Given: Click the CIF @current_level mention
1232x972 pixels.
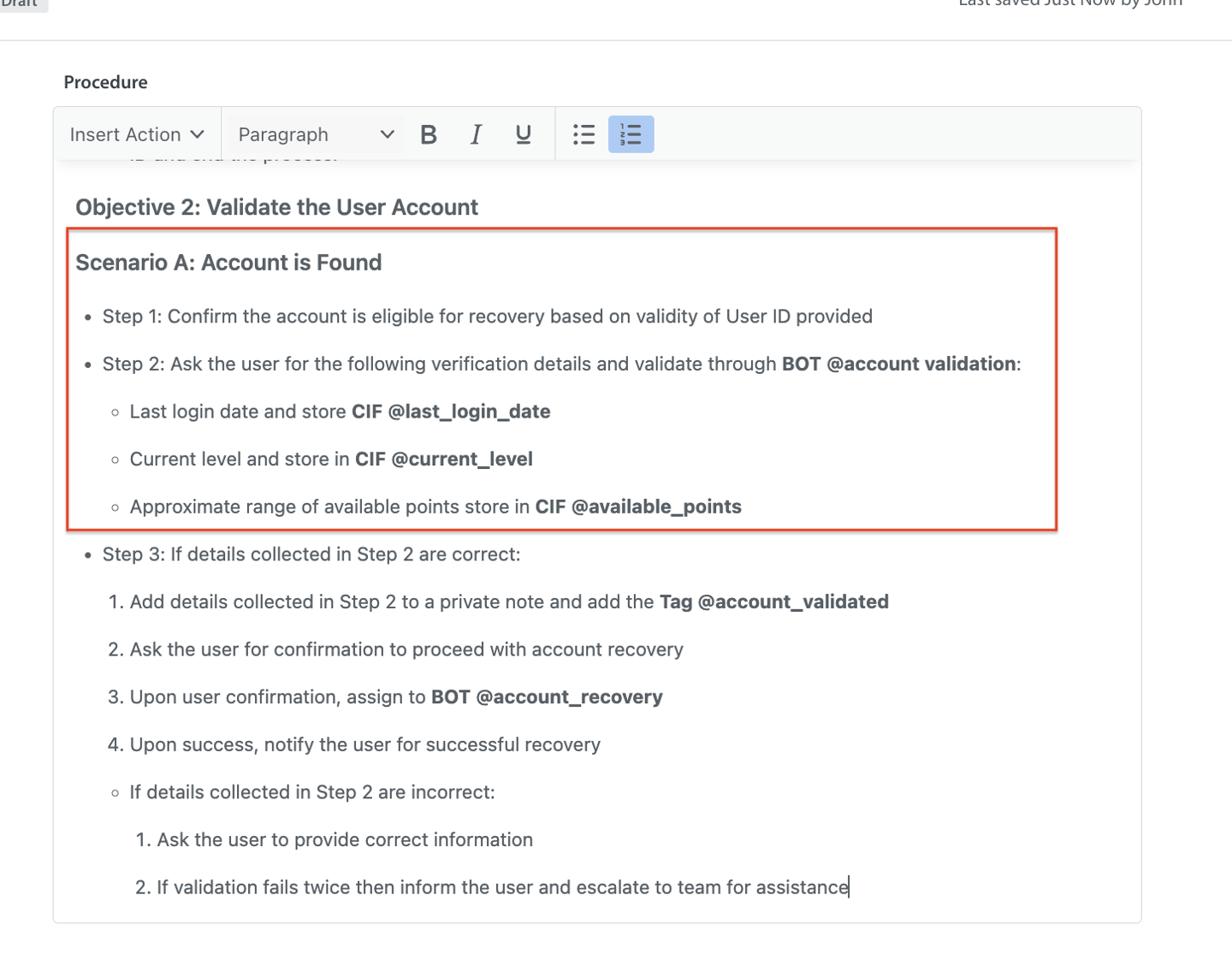Looking at the screenshot, I should (x=444, y=459).
